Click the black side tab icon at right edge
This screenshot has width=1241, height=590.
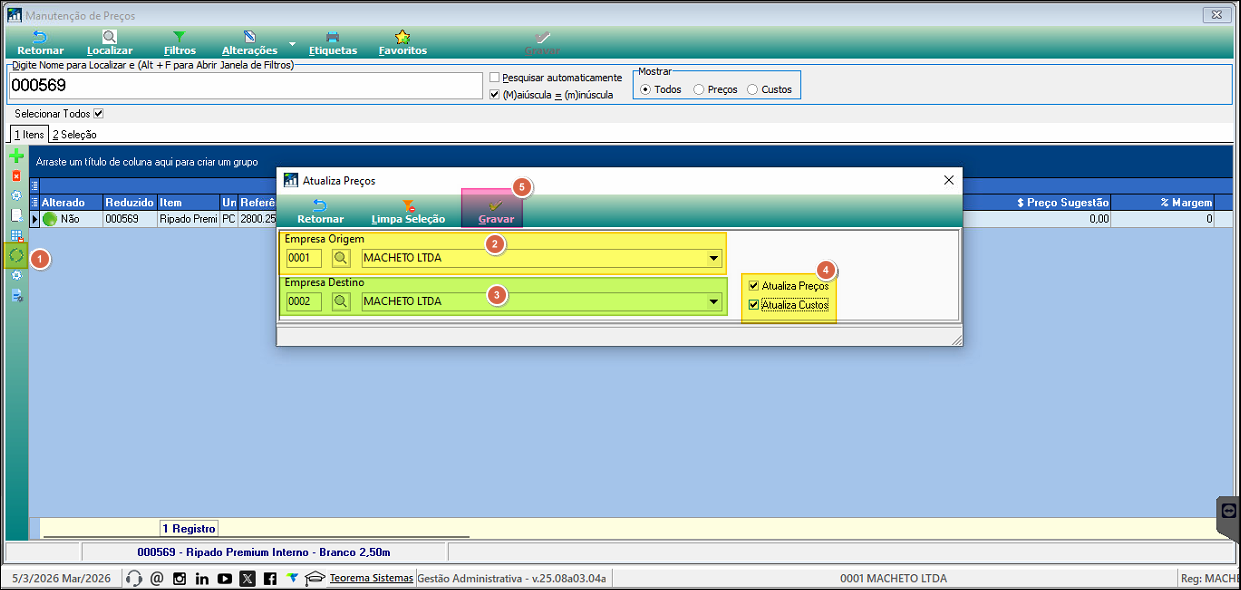click(x=1229, y=510)
